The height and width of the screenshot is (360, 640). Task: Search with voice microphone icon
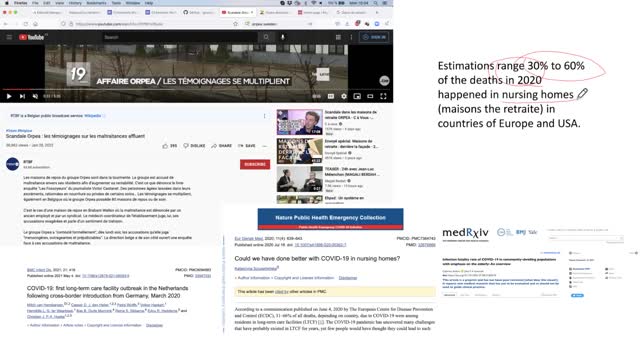(x=282, y=37)
